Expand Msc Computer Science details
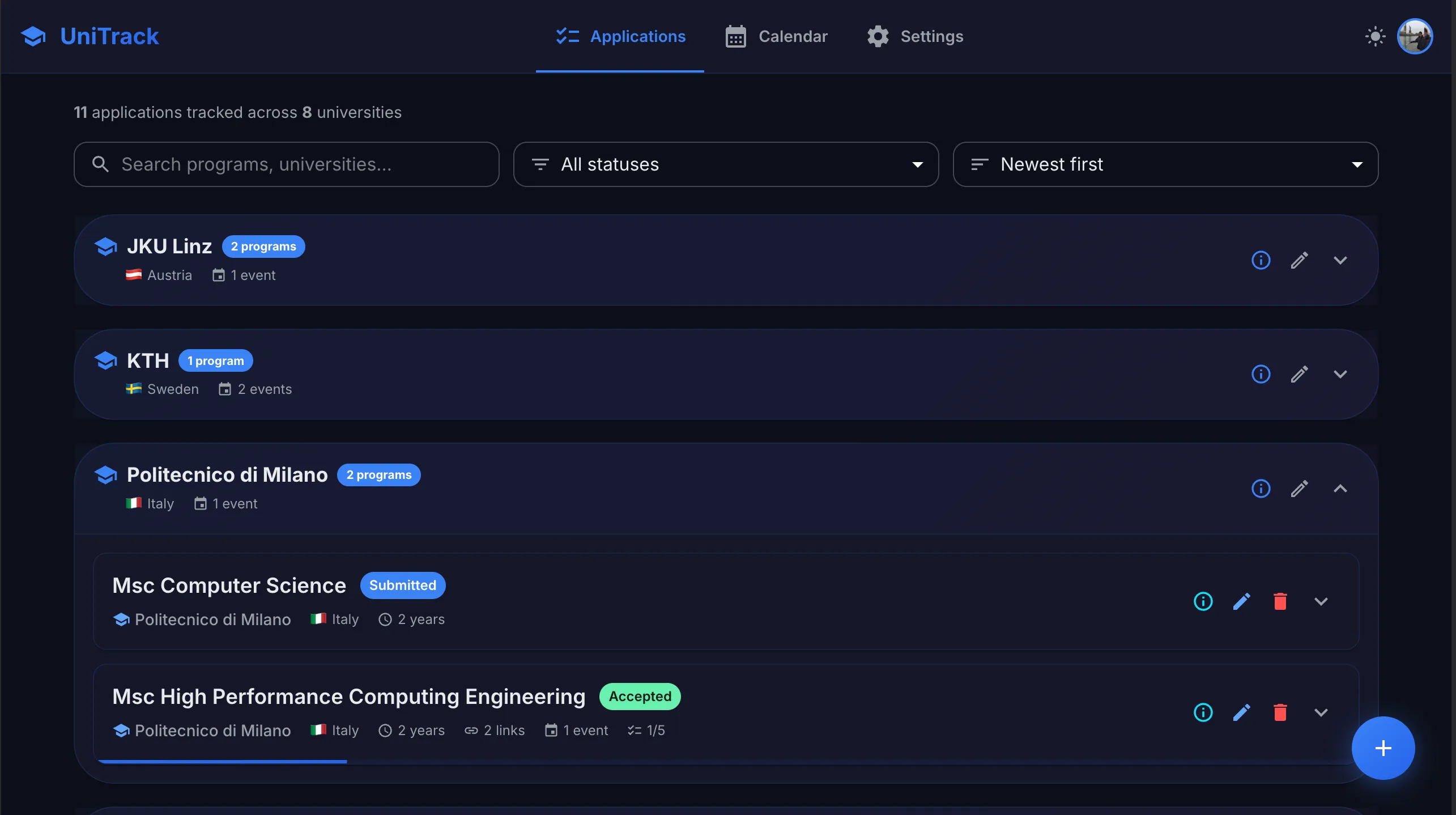The image size is (1456, 815). tap(1321, 601)
